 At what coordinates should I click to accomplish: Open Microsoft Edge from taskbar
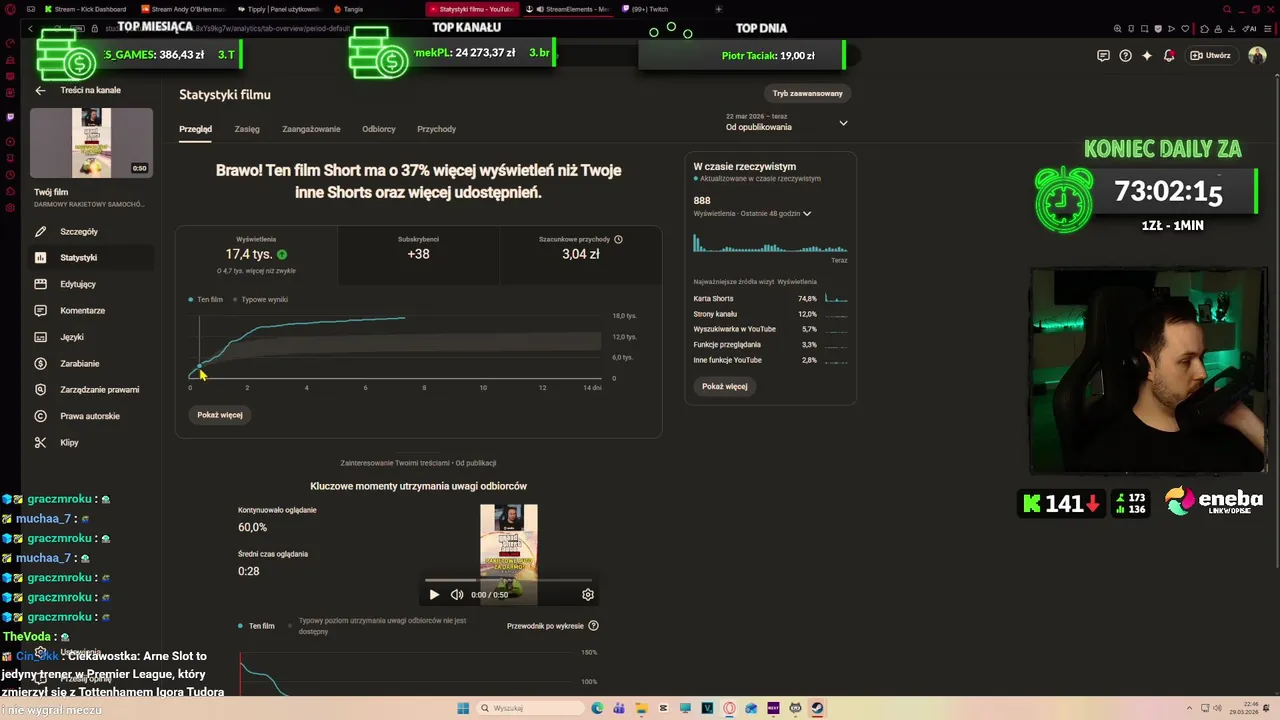597,708
